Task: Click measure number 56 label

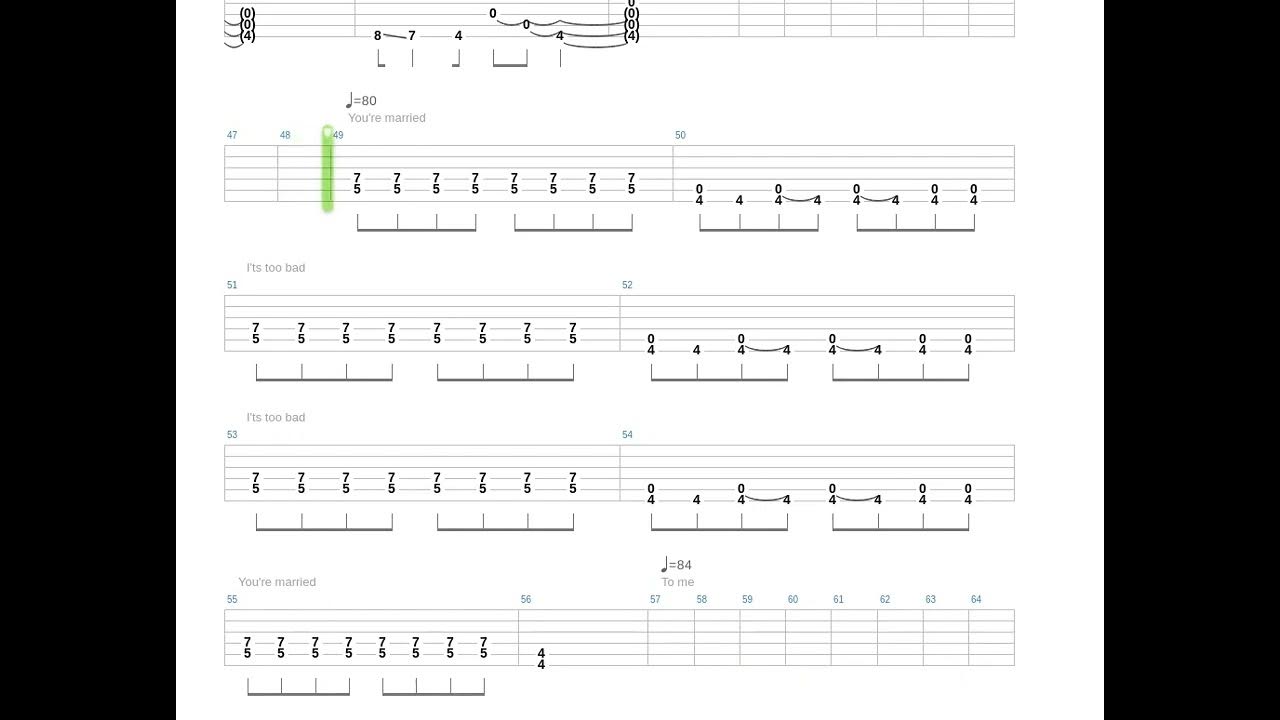Action: click(526, 600)
